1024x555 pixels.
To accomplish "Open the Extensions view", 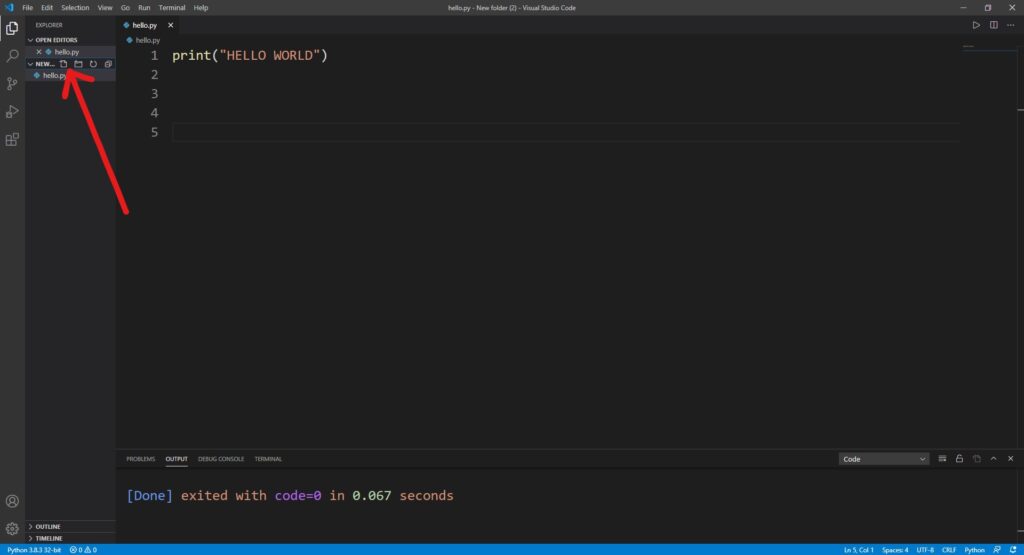I will click(12, 140).
